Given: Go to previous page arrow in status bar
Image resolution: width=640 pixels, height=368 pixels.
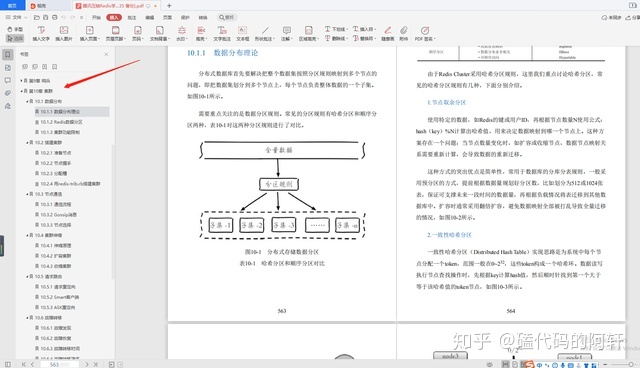Looking at the screenshot, I should [32, 364].
